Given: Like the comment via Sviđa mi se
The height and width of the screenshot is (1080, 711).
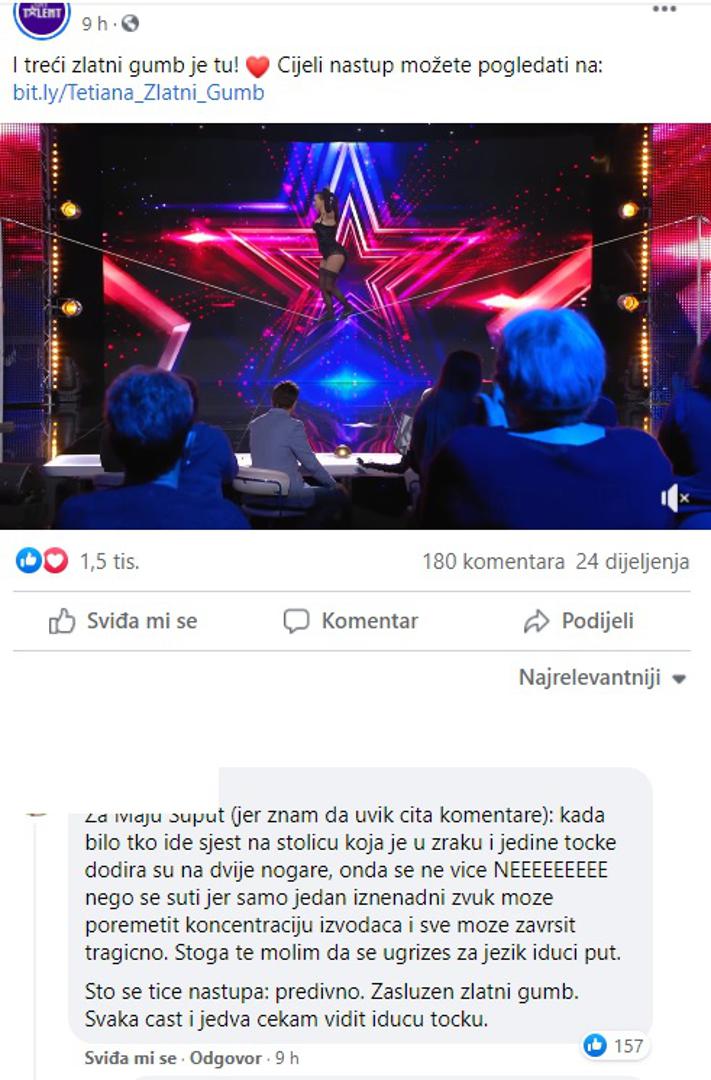Looking at the screenshot, I should coord(130,1058).
